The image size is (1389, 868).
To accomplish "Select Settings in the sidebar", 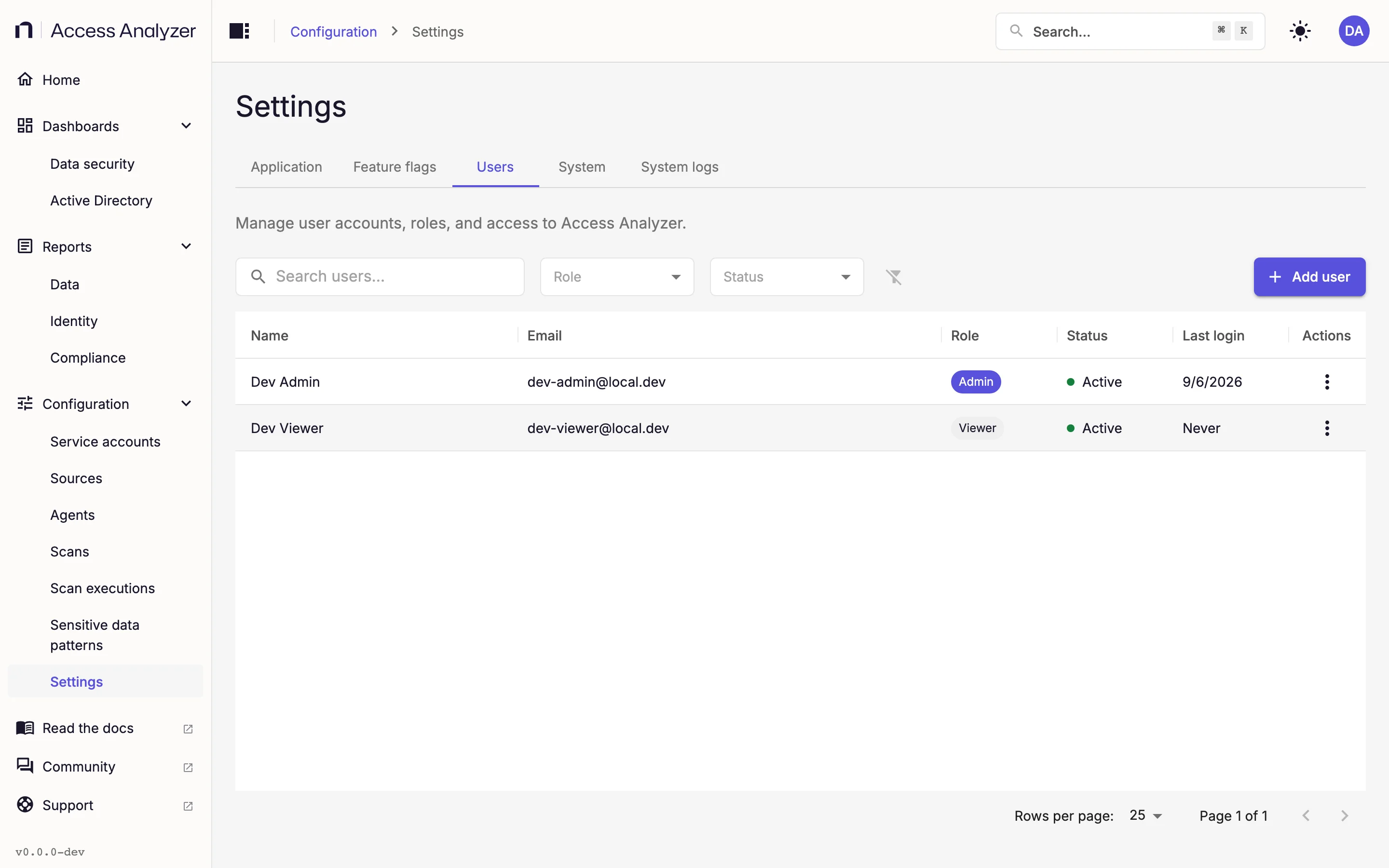I will (x=106, y=681).
